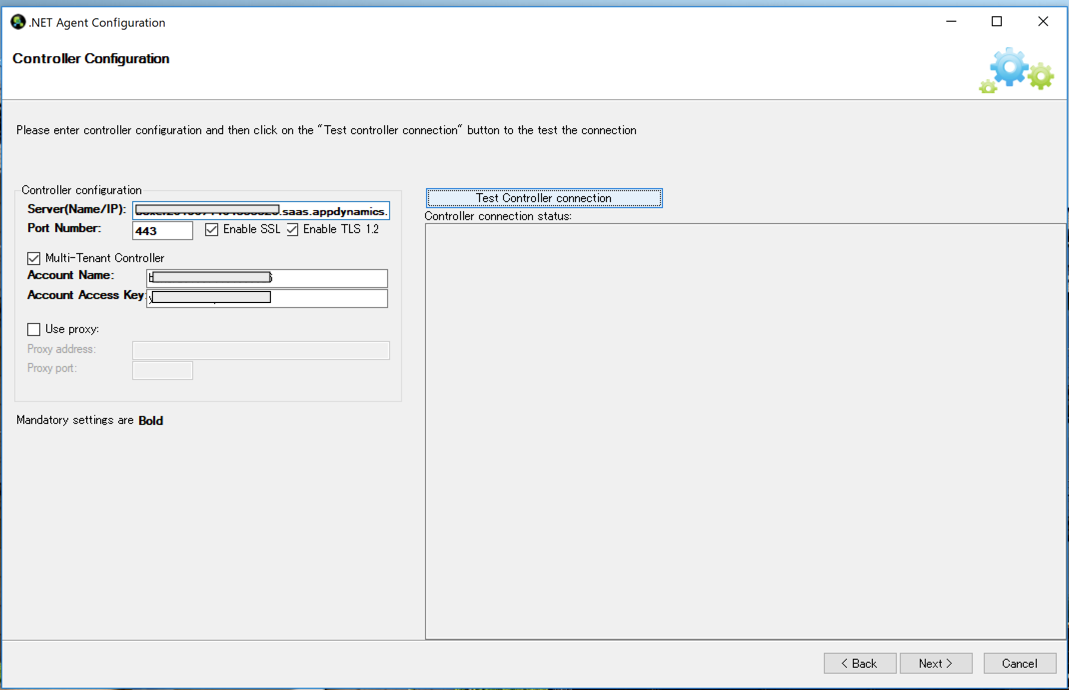Viewport: 1069px width, 690px height.
Task: Cancel the agent configuration wizard
Action: click(1019, 663)
